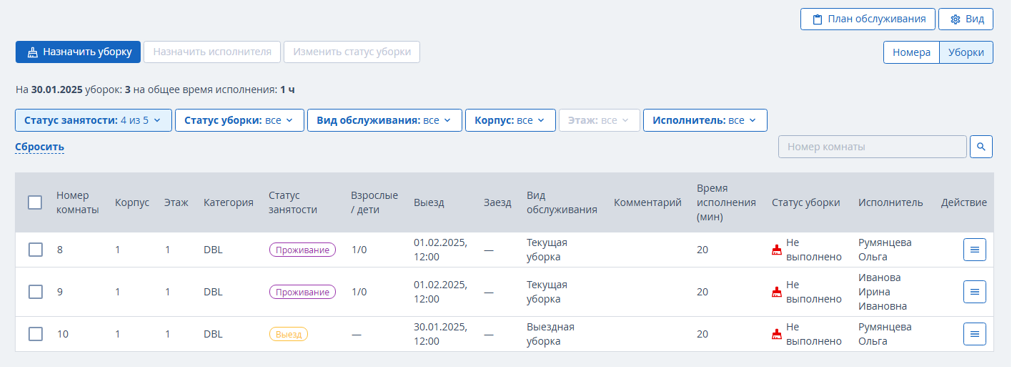Viewport: 1011px width, 367px height.
Task: Click the Комментарий column header
Action: click(647, 203)
